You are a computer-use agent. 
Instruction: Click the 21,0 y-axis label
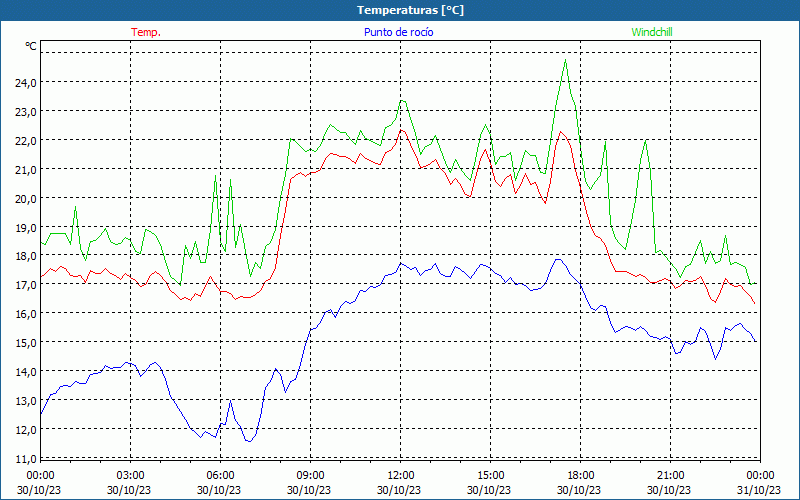coord(26,170)
